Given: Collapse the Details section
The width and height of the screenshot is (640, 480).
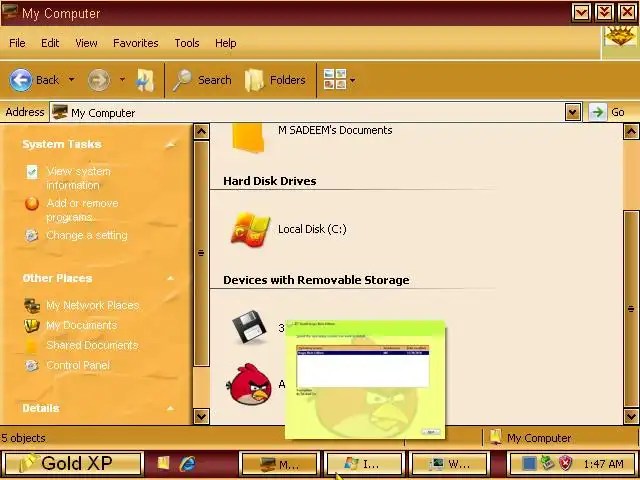Looking at the screenshot, I should [171, 408].
